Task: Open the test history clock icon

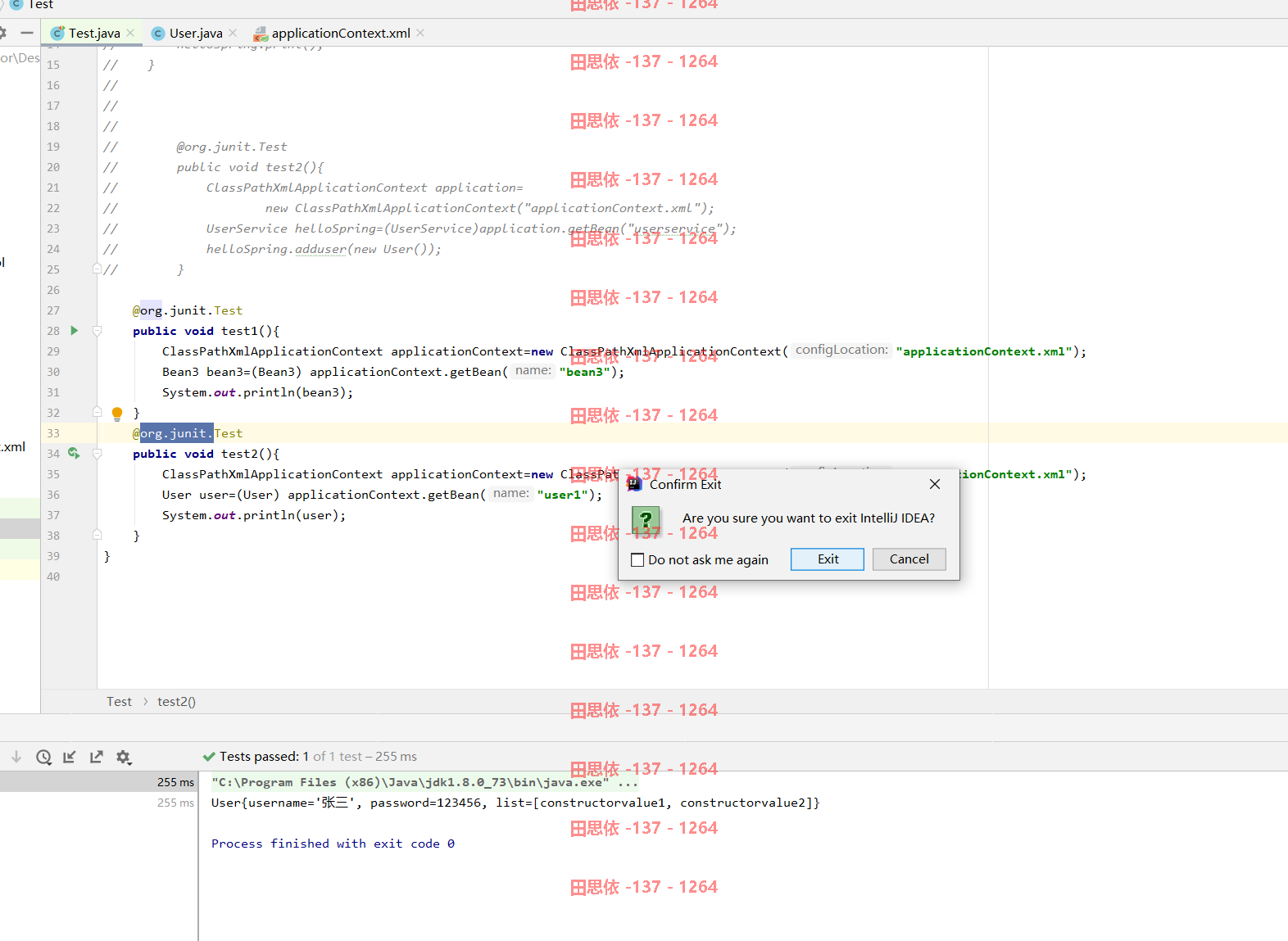Action: [x=43, y=757]
